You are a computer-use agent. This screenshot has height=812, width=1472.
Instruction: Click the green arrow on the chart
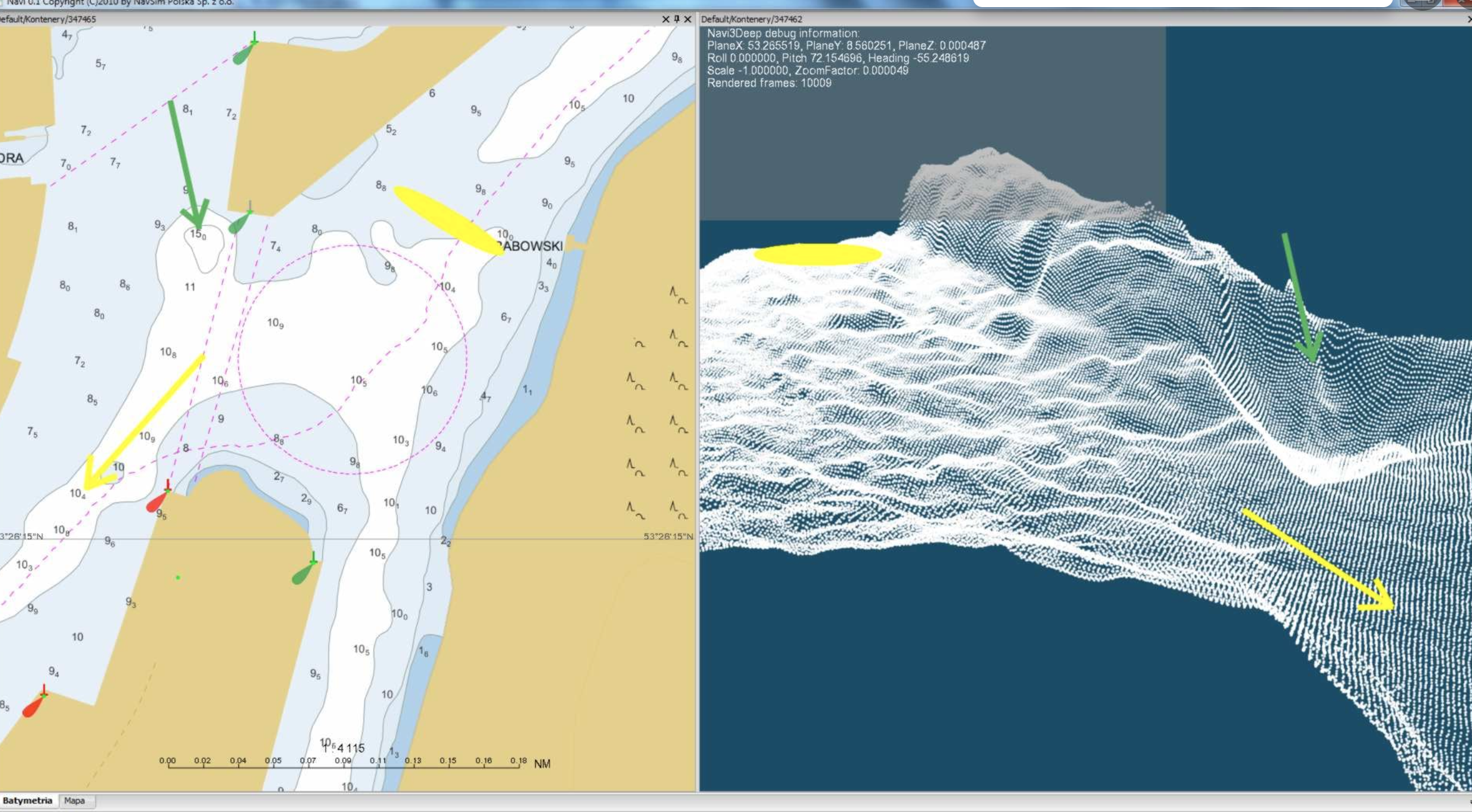click(x=188, y=165)
